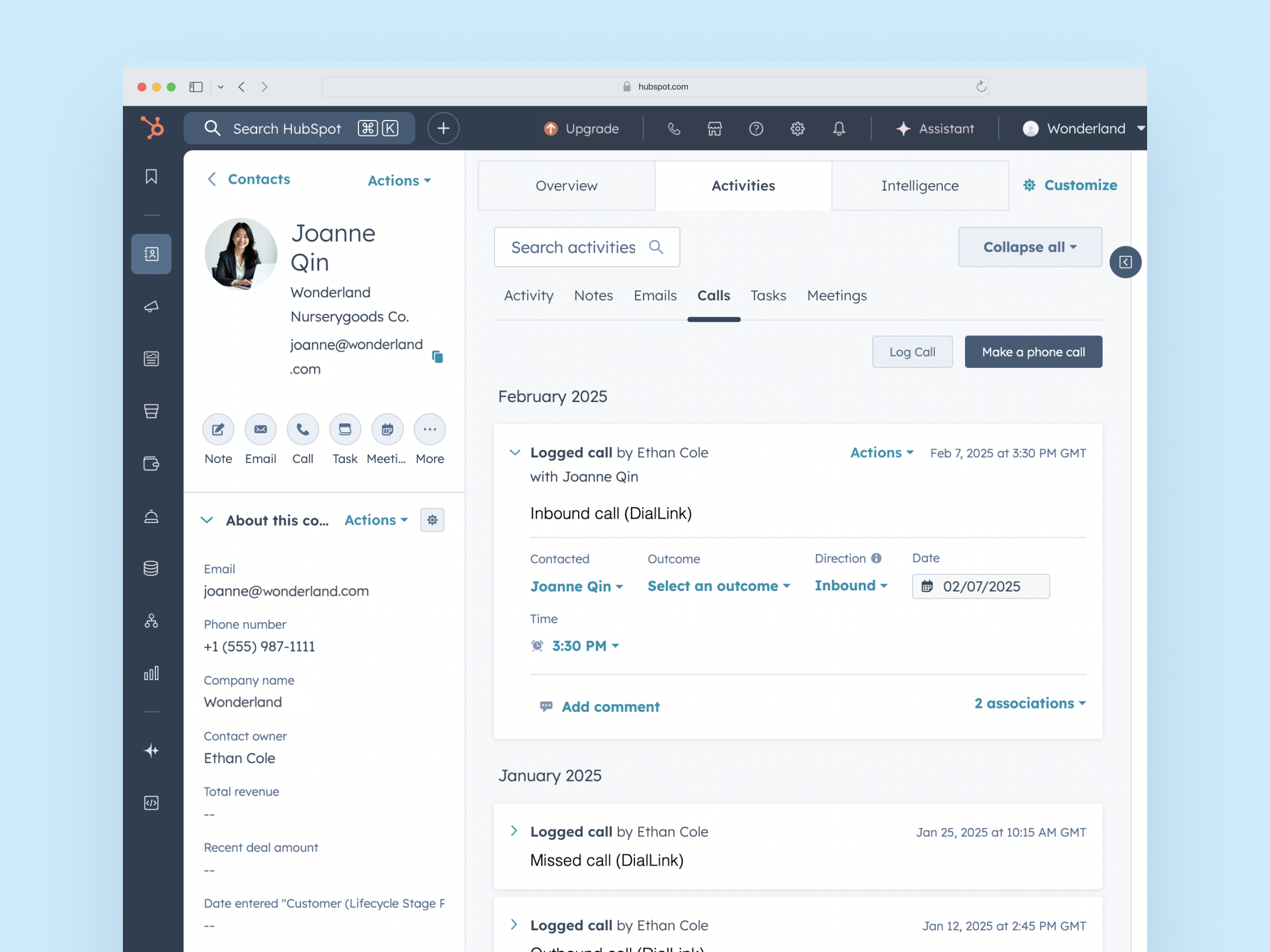Open About this contact settings gear
Screen dimensions: 1270x952
click(x=432, y=520)
